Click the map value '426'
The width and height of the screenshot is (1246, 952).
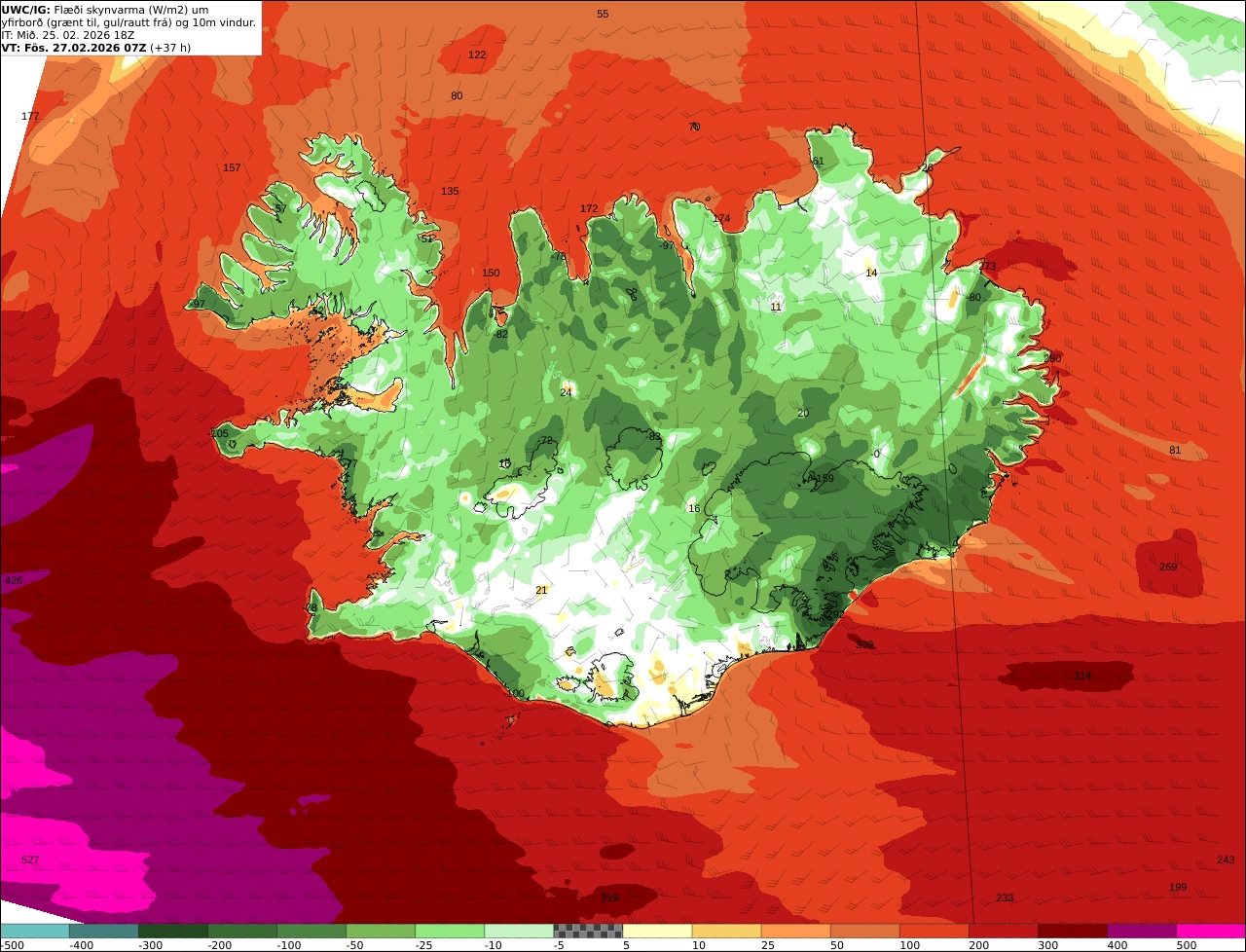[13, 580]
